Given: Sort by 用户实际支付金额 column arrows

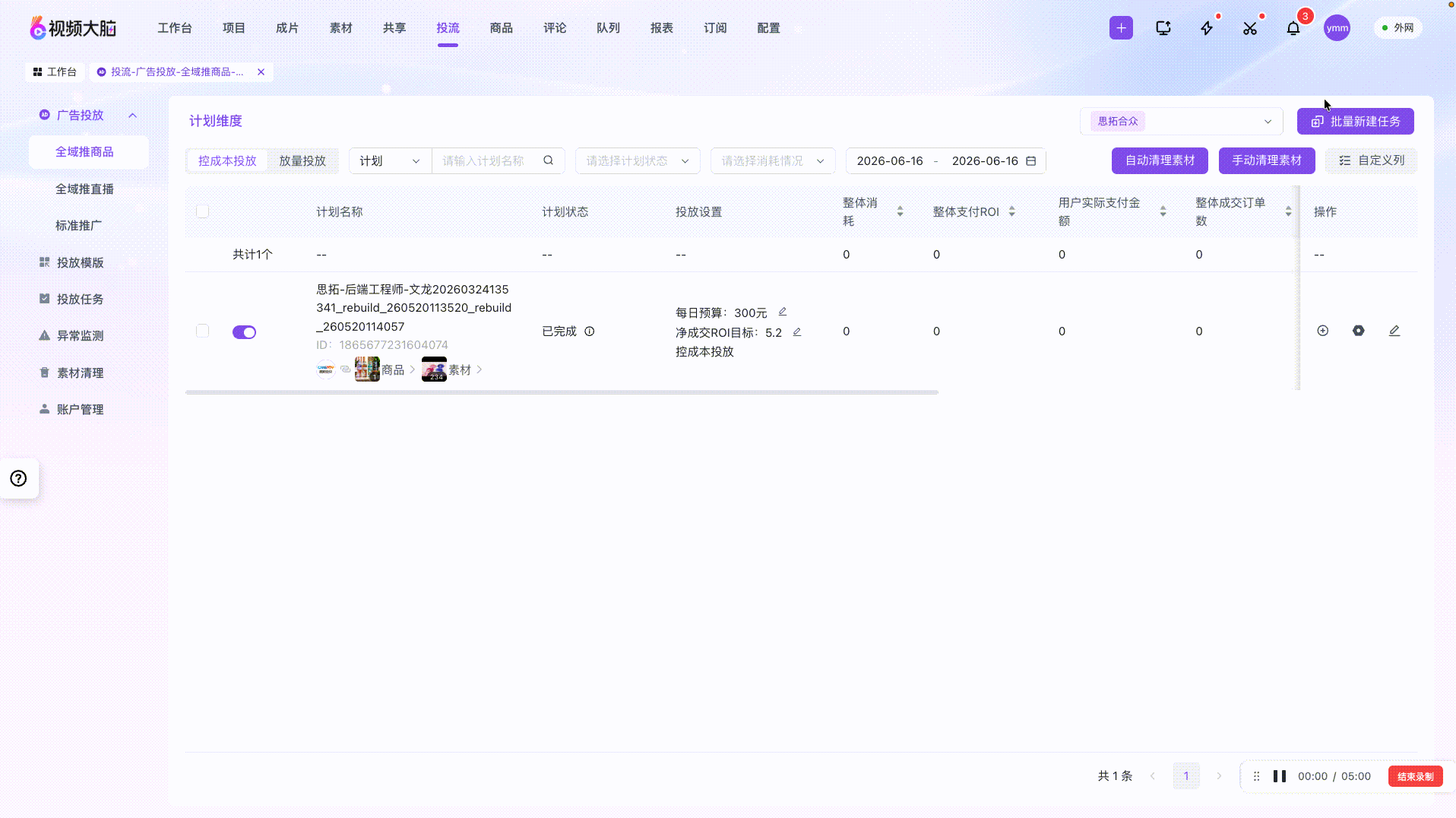Looking at the screenshot, I should tap(1163, 211).
